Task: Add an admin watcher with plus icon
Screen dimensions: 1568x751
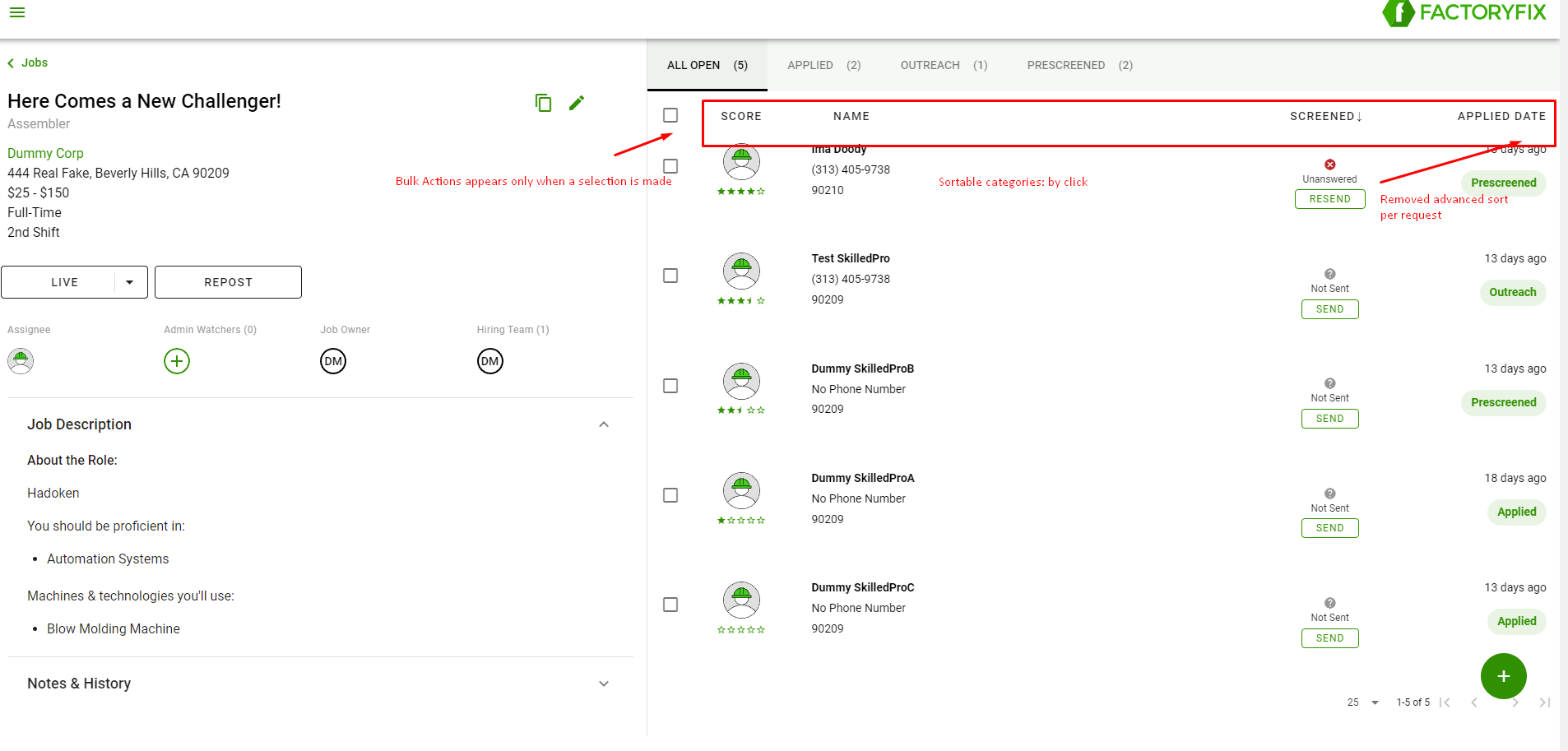Action: [177, 361]
